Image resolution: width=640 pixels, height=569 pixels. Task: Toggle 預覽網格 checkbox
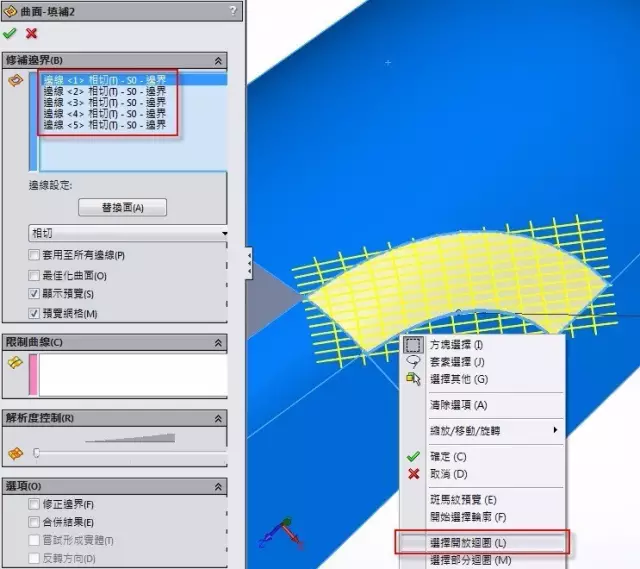click(x=34, y=313)
